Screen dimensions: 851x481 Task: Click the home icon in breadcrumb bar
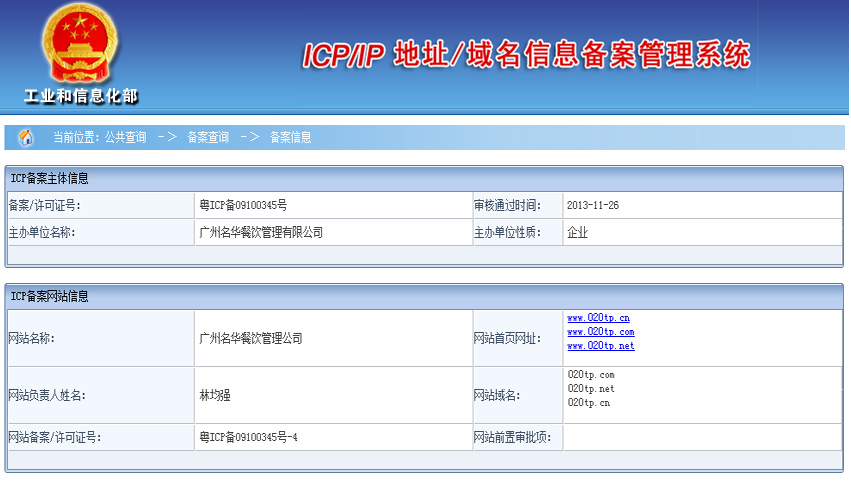click(x=26, y=137)
